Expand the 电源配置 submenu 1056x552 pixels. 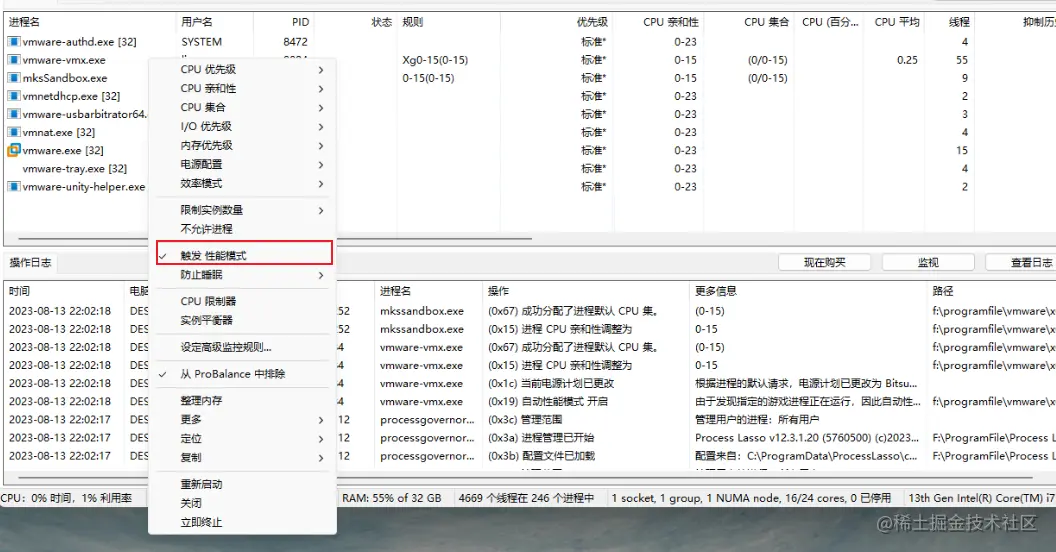click(242, 164)
